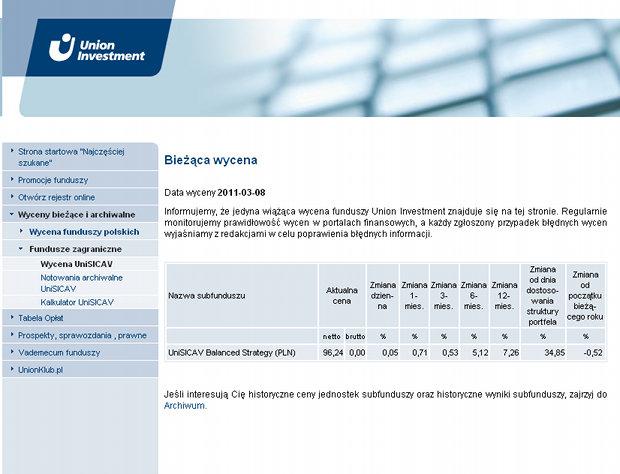620x474 pixels.
Task: Click valuation date 2011-03-08
Action: pos(241,193)
